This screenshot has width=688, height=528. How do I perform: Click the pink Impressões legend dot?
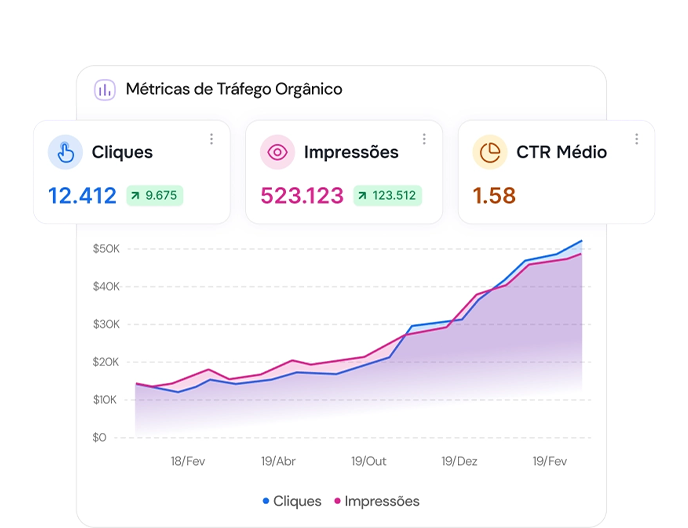[338, 501]
